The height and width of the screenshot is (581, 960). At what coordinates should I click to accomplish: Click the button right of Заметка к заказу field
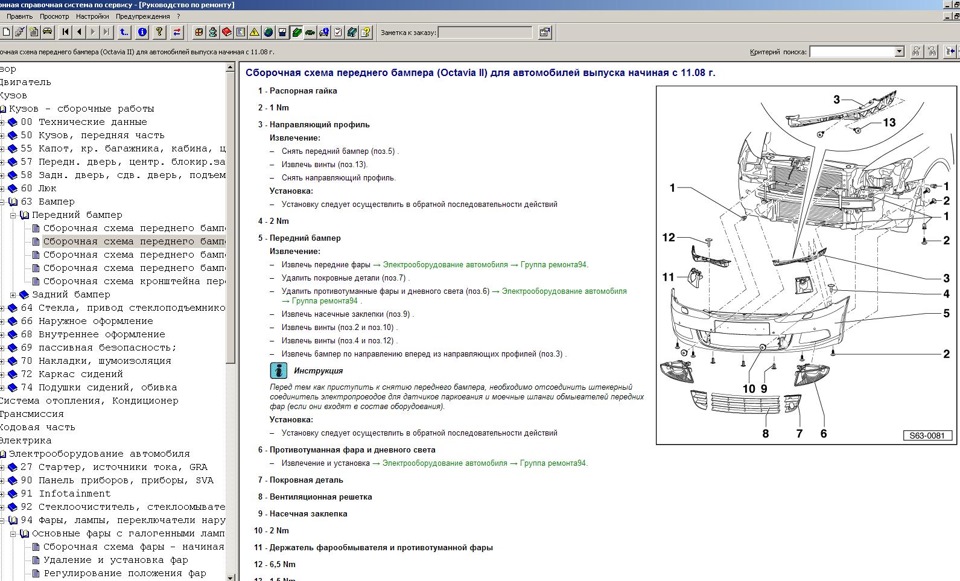tap(544, 32)
